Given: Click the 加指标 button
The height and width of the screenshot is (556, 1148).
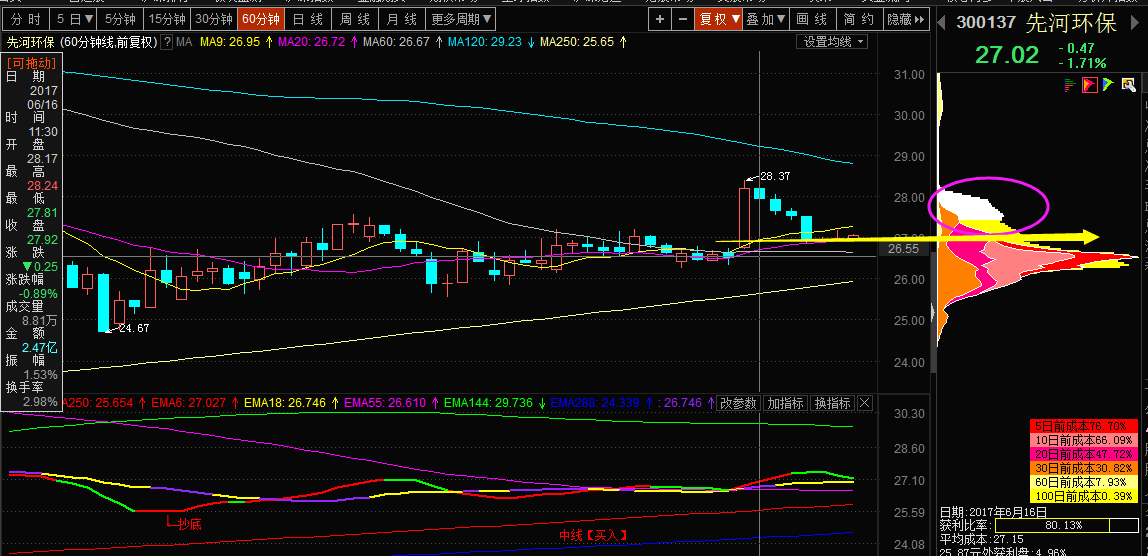Looking at the screenshot, I should (x=786, y=403).
